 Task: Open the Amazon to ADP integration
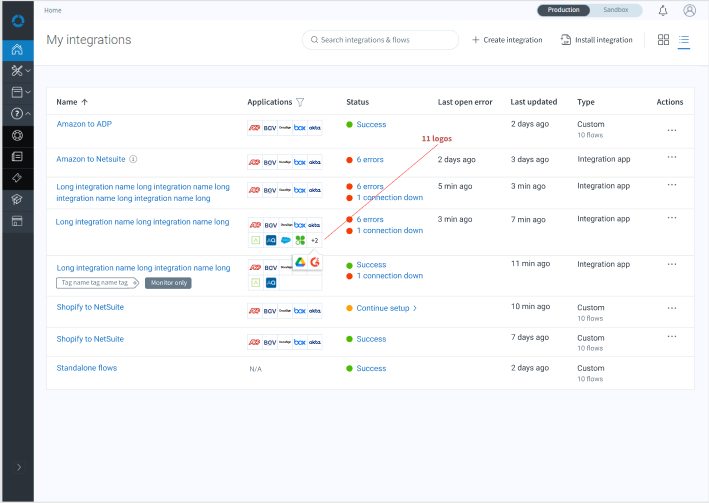pyautogui.click(x=84, y=125)
